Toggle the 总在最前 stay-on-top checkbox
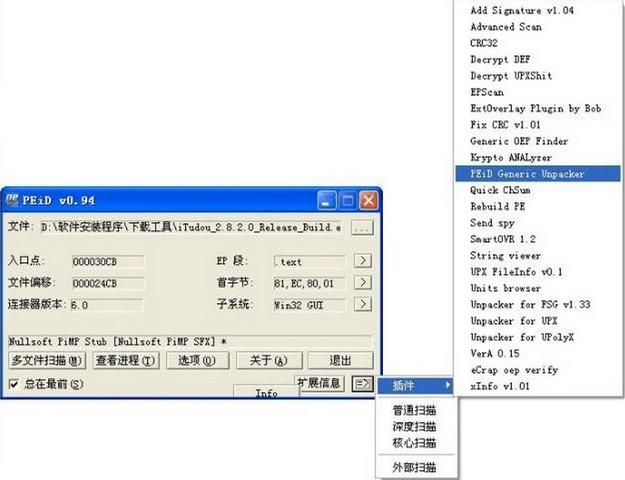 [x=14, y=384]
